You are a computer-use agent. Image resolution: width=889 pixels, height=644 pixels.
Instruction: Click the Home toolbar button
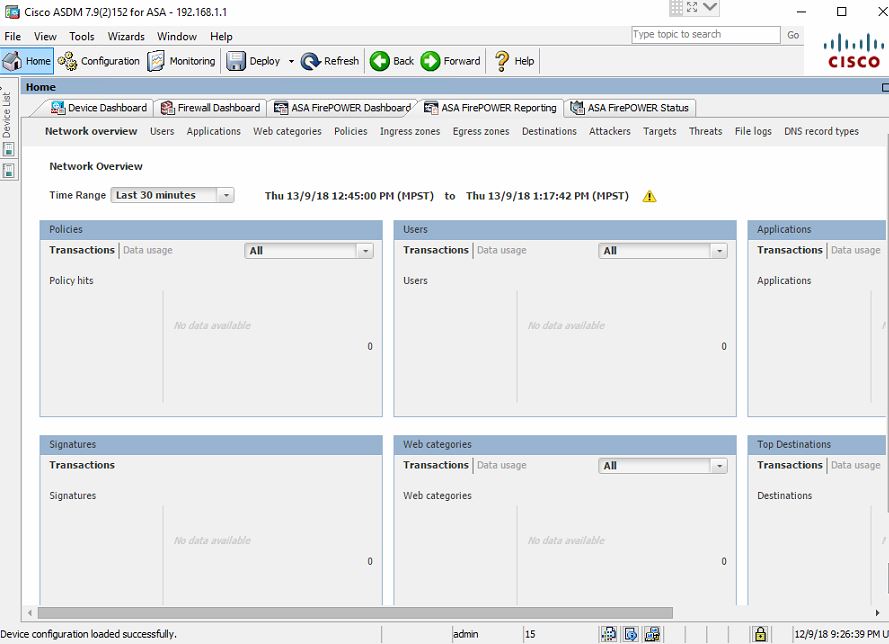(x=27, y=61)
